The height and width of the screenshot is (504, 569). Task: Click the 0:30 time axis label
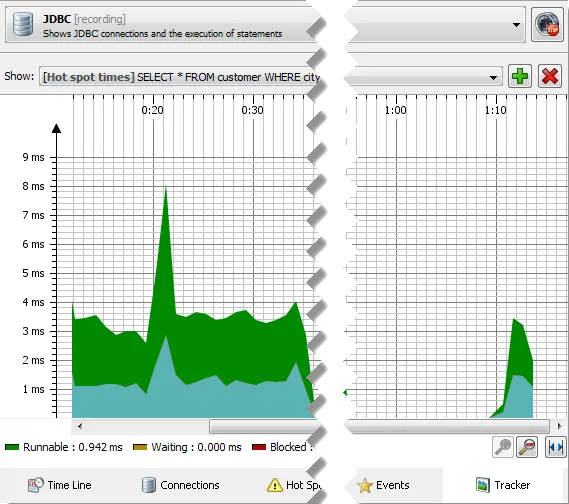pos(252,110)
